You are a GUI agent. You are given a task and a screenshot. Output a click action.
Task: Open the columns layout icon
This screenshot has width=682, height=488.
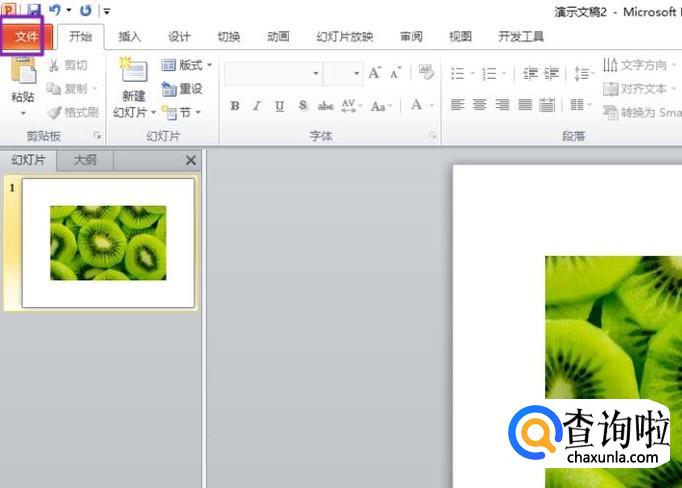point(580,105)
